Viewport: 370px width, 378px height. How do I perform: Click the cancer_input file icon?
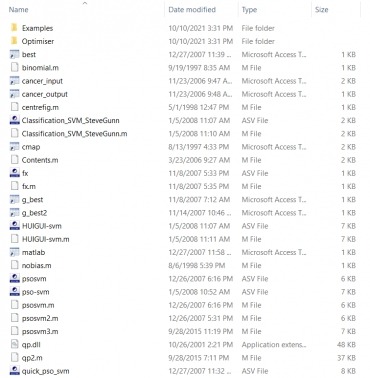click(14, 81)
